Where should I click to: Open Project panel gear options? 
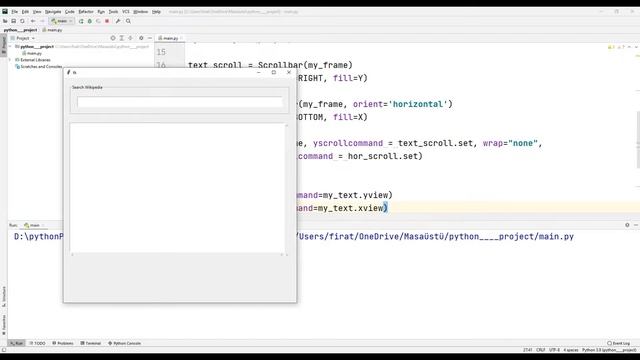click(141, 38)
